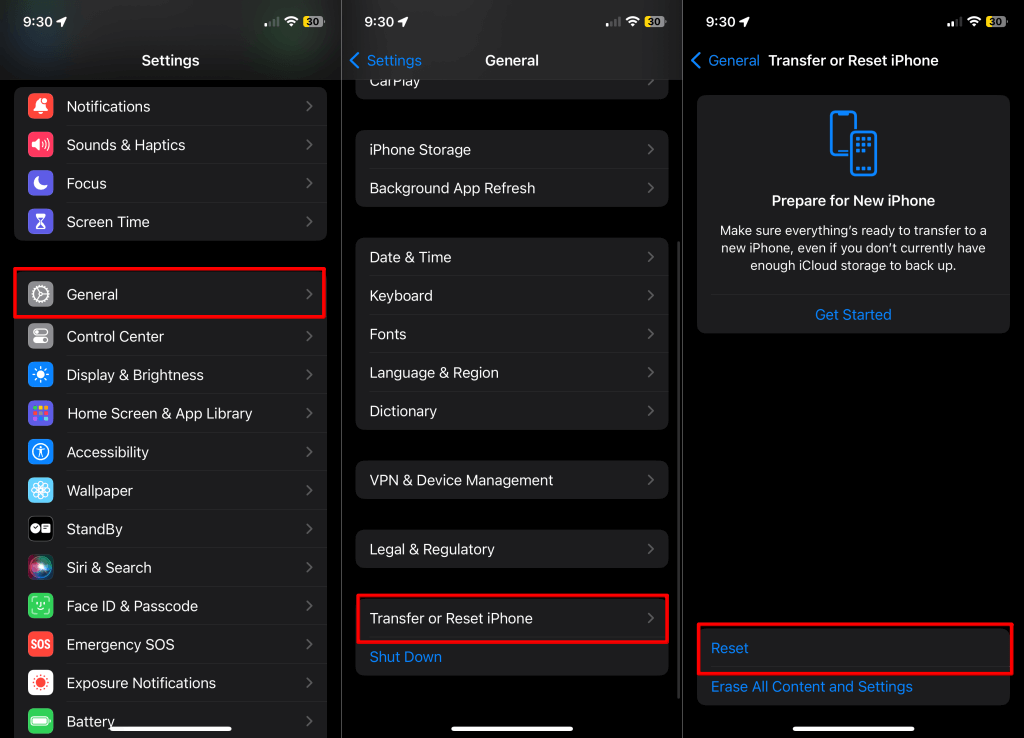
Task: Open the Dictionary row
Action: 512,411
